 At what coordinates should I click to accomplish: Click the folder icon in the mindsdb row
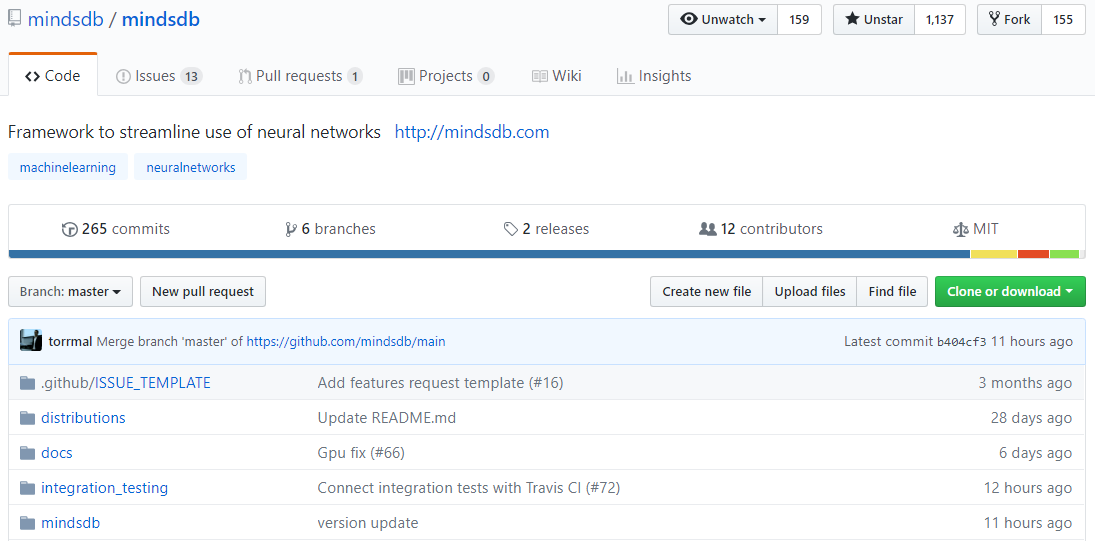tap(27, 522)
